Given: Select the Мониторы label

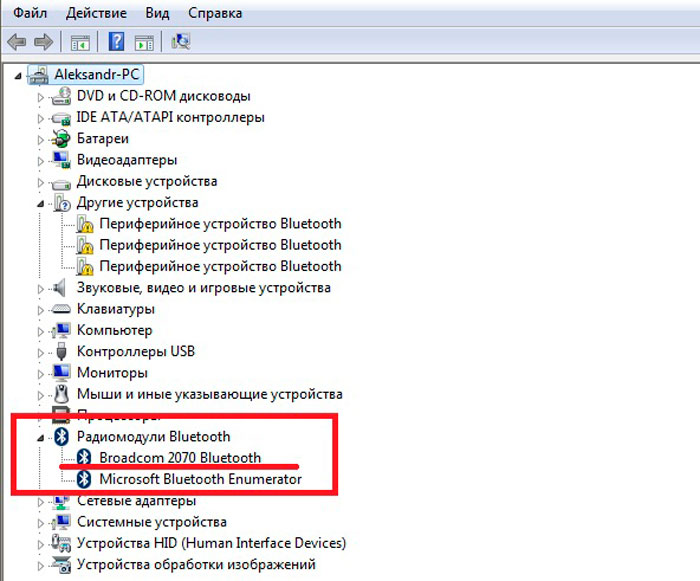Looking at the screenshot, I should [x=112, y=373].
